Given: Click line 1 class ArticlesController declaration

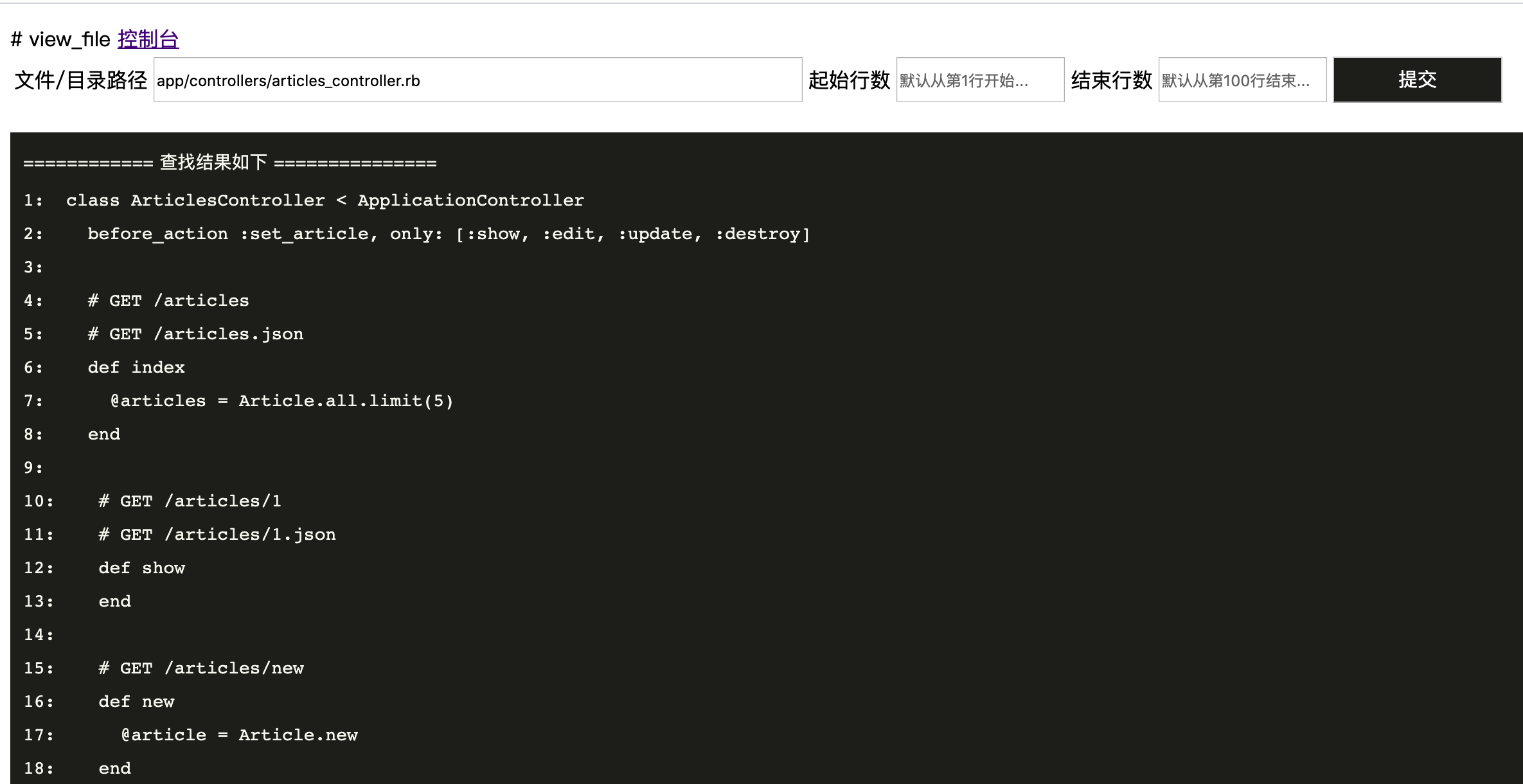Looking at the screenshot, I should [325, 200].
